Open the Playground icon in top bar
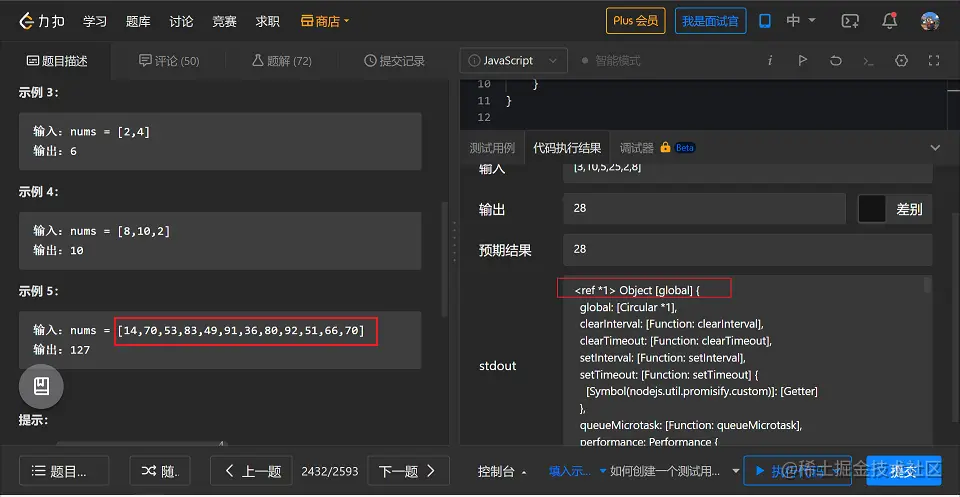 (850, 21)
